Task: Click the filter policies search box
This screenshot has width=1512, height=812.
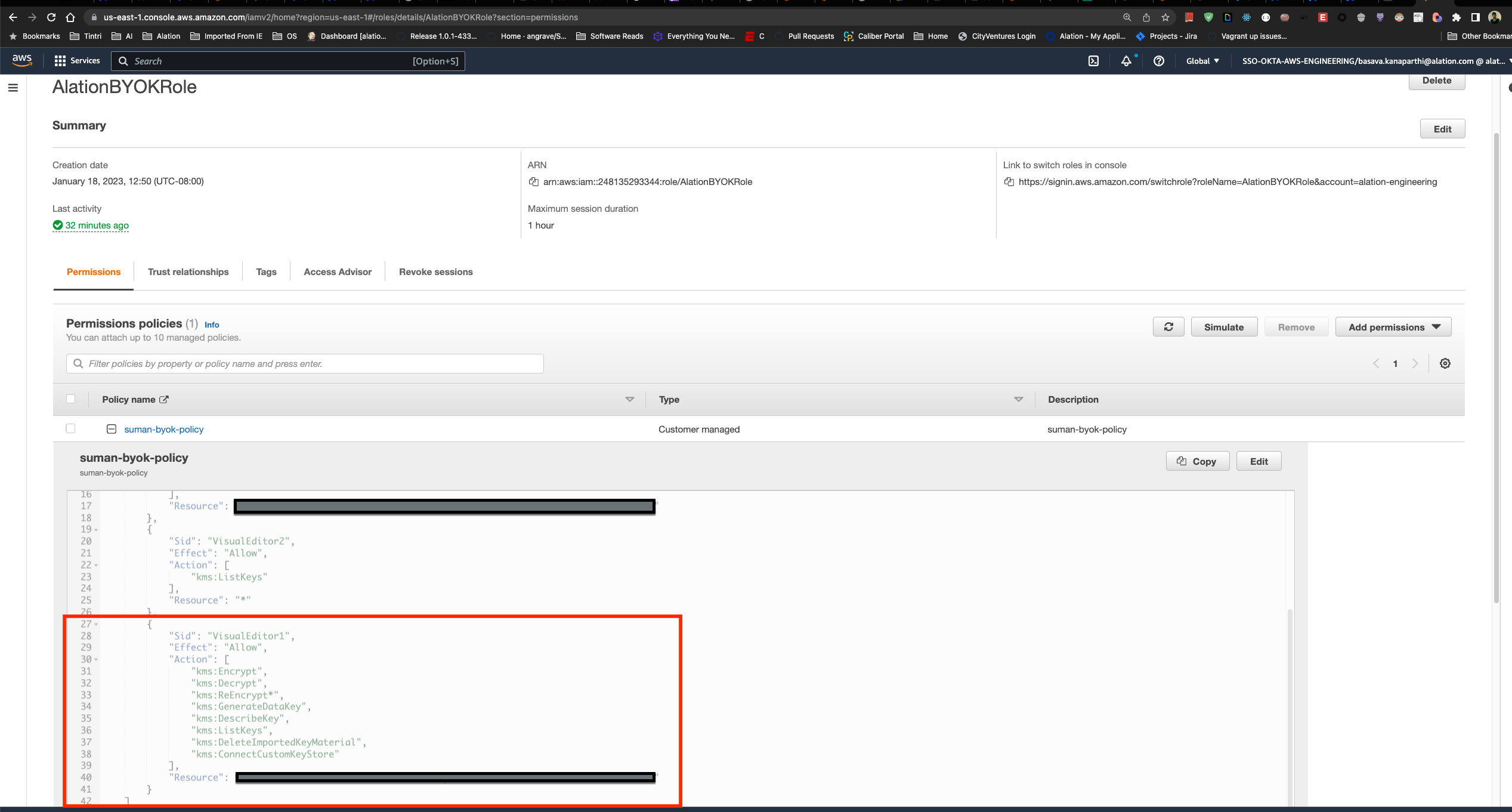Action: (305, 363)
